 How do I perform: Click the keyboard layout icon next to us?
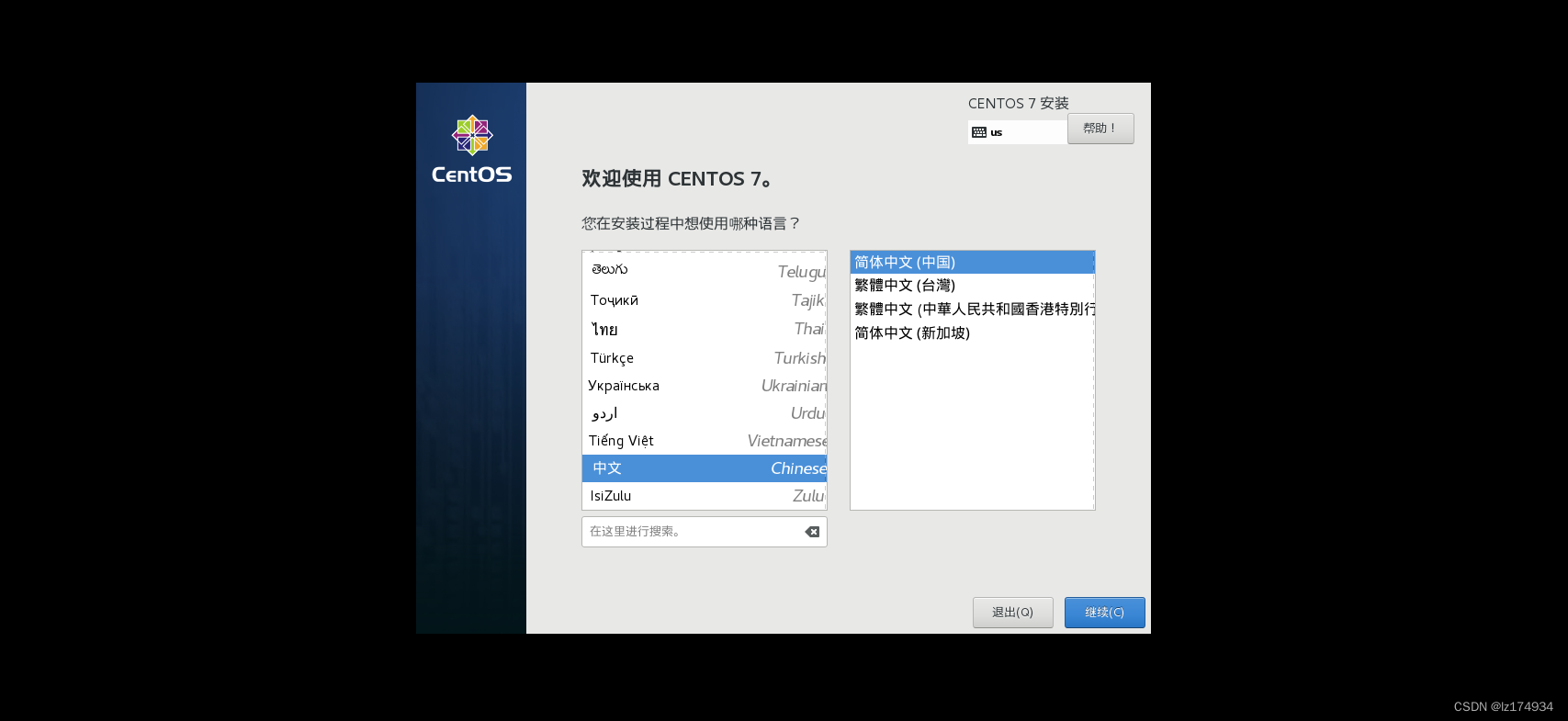point(979,132)
